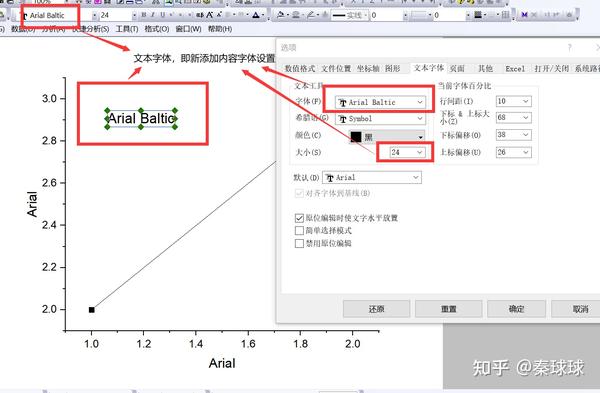The width and height of the screenshot is (600, 393).
Task: Switch to the Excel tab
Action: pos(515,69)
